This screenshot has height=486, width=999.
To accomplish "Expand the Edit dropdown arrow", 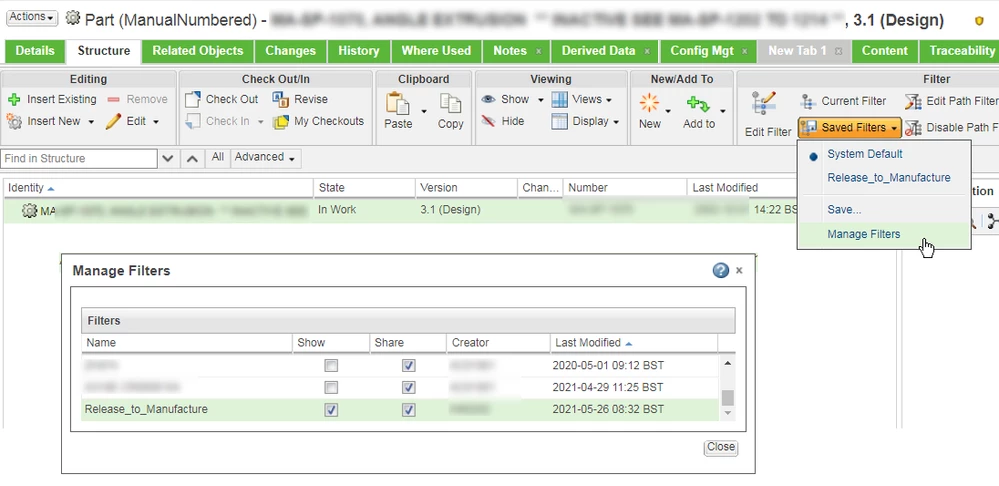I will tap(155, 122).
